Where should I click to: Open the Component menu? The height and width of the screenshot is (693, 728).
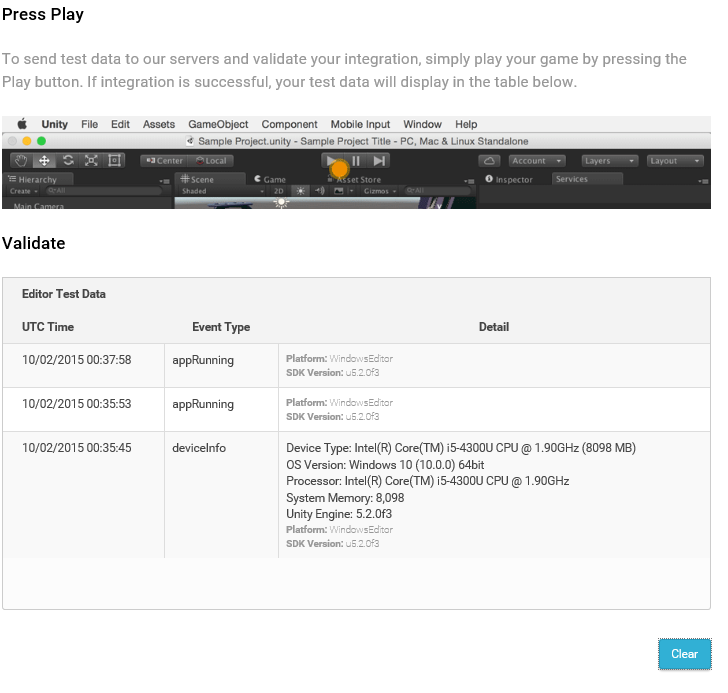(x=289, y=124)
